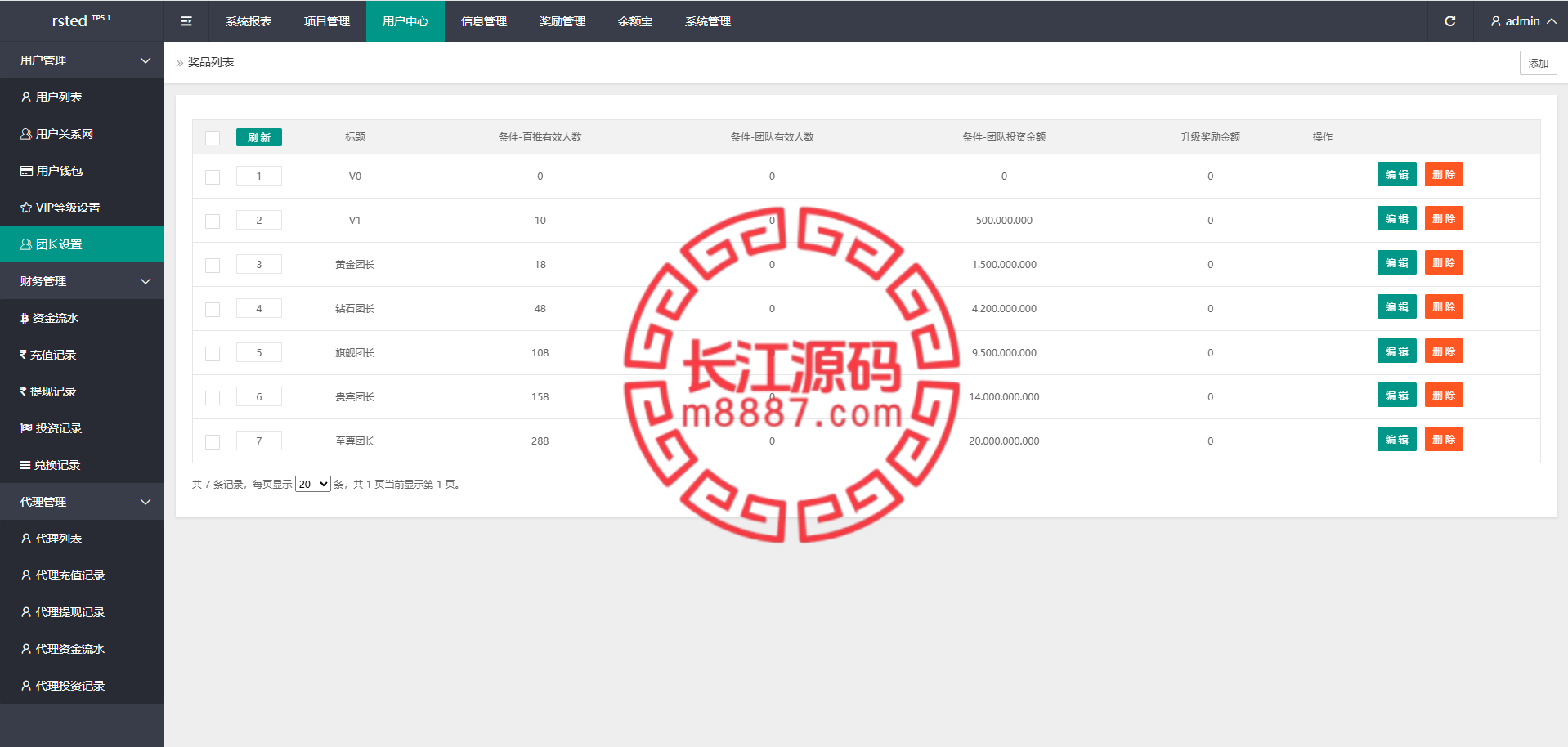Screen dimensions: 1568x747
Task: Open 用户钱包 sidebar item
Action: pyautogui.click(x=82, y=171)
